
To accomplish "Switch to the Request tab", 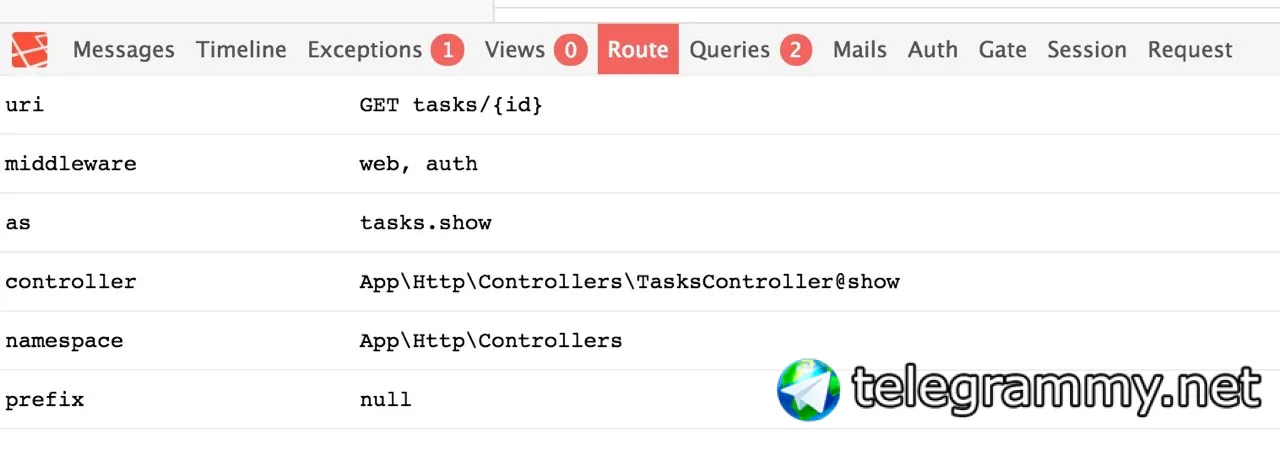I will click(1190, 50).
